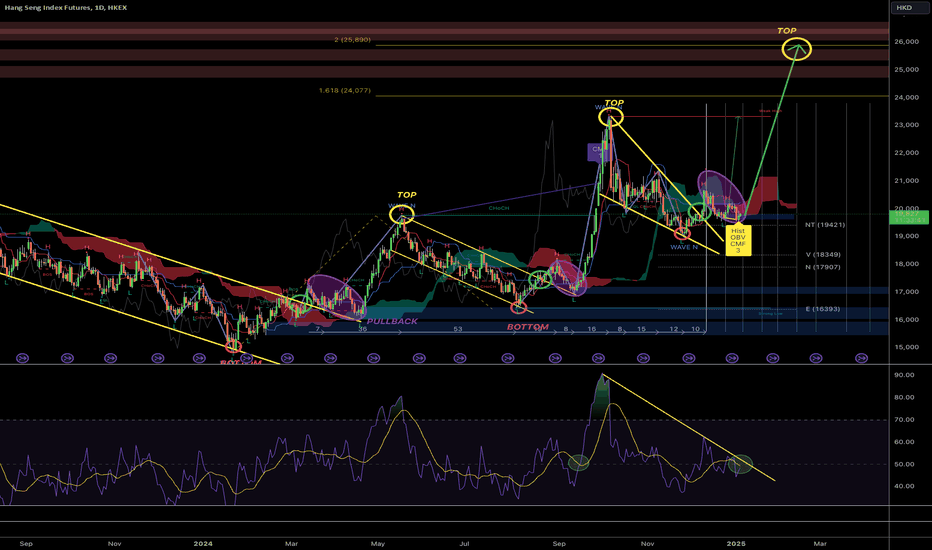Image resolution: width=932 pixels, height=550 pixels.
Task: Select the large CHoCH label on the dotted level line
Action: tap(499, 208)
